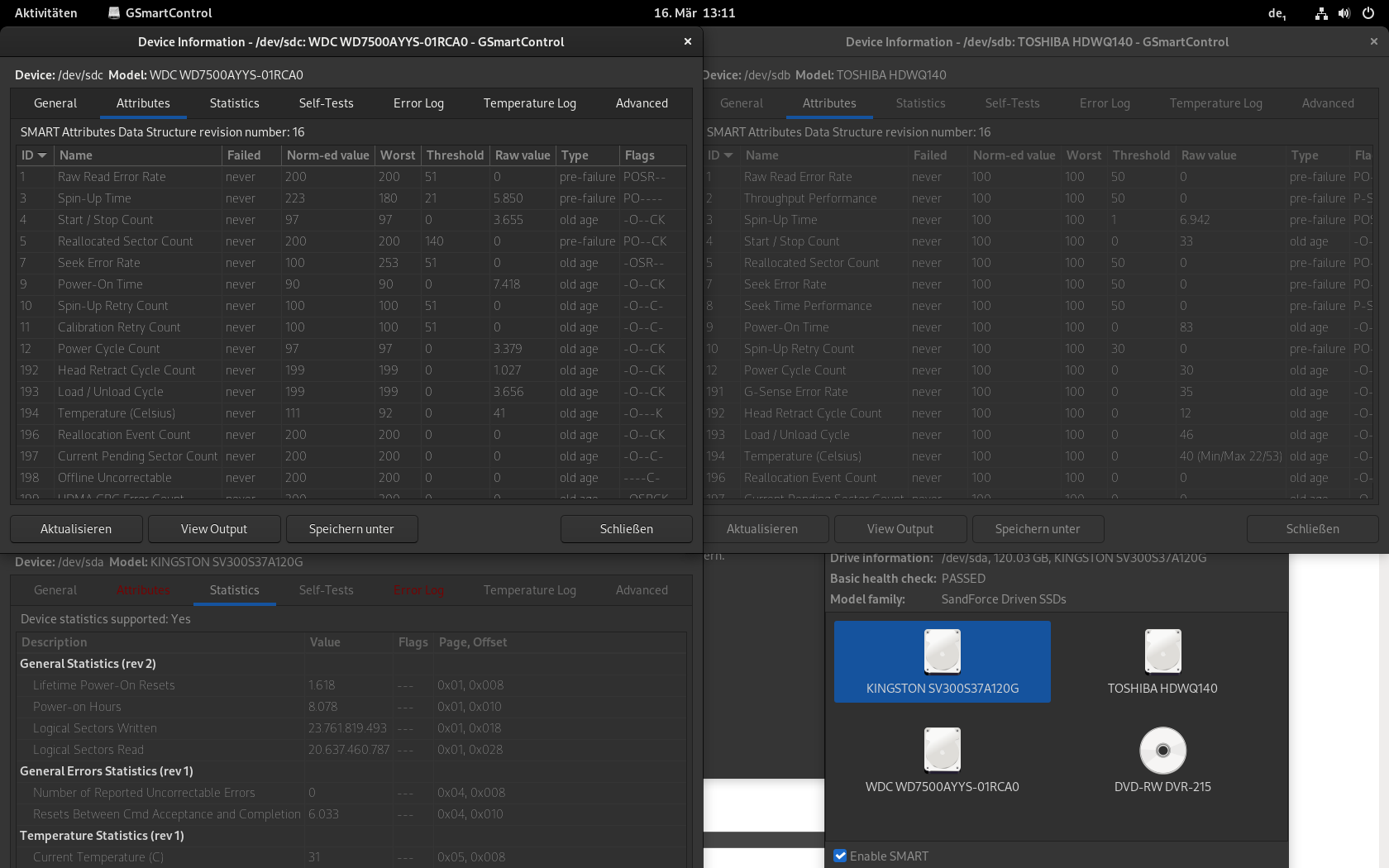The image size is (1389, 868).
Task: Select Number of Reported Uncorrectable Errors row
Action: [x=351, y=793]
